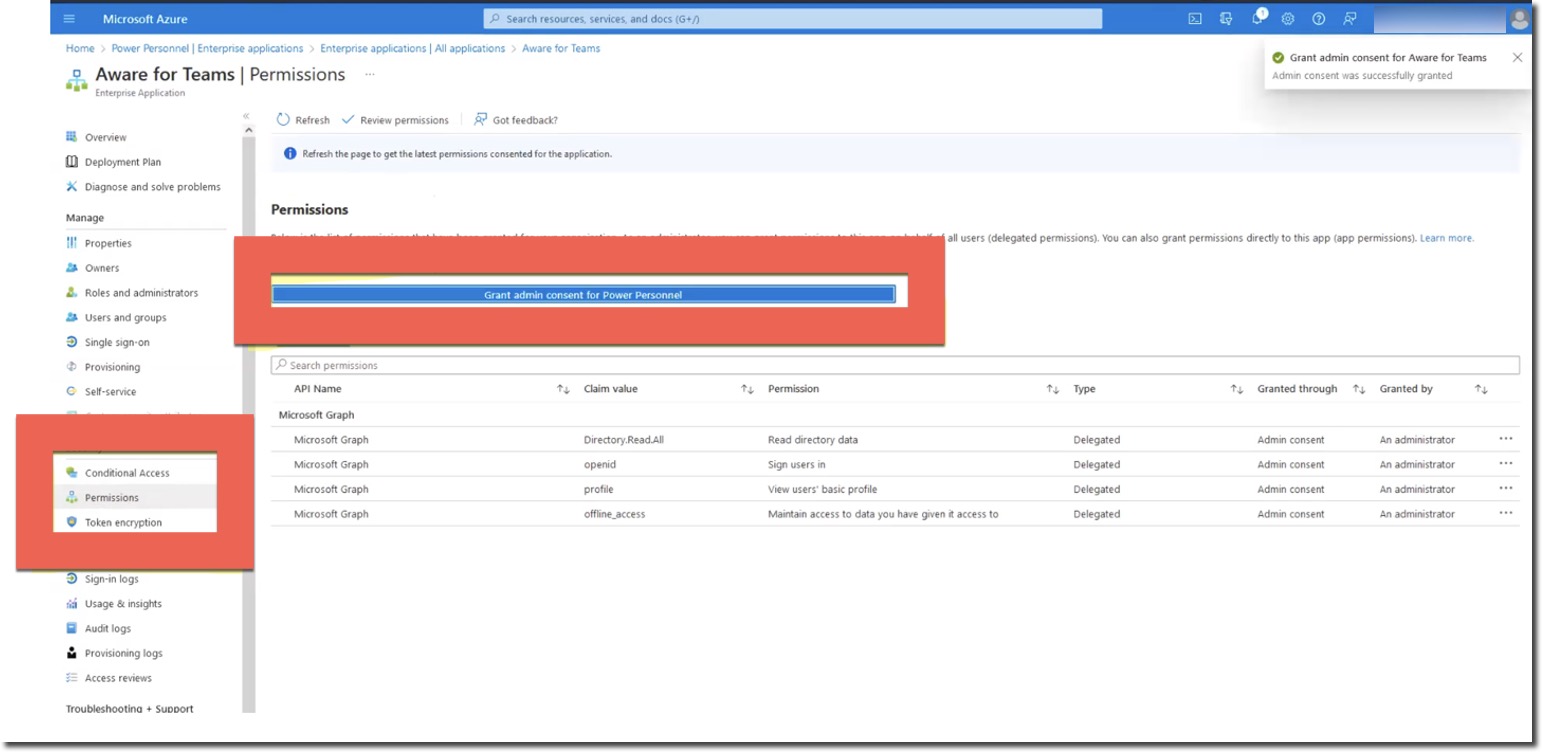Dismiss the admin consent notification
Image resolution: width=1542 pixels, height=752 pixels.
1517,57
